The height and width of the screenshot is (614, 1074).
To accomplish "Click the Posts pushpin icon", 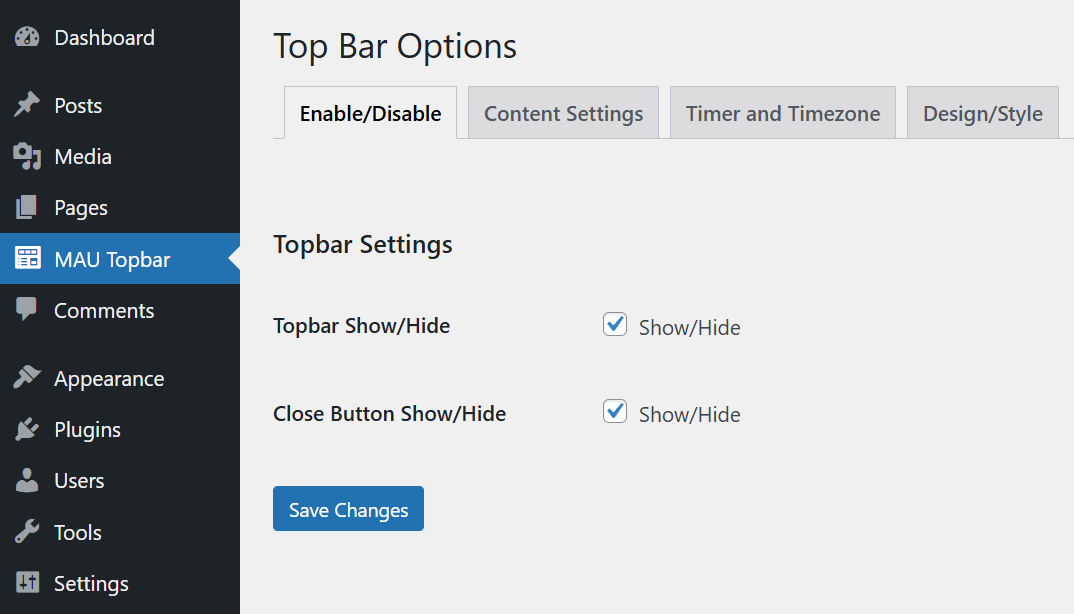I will pos(27,105).
